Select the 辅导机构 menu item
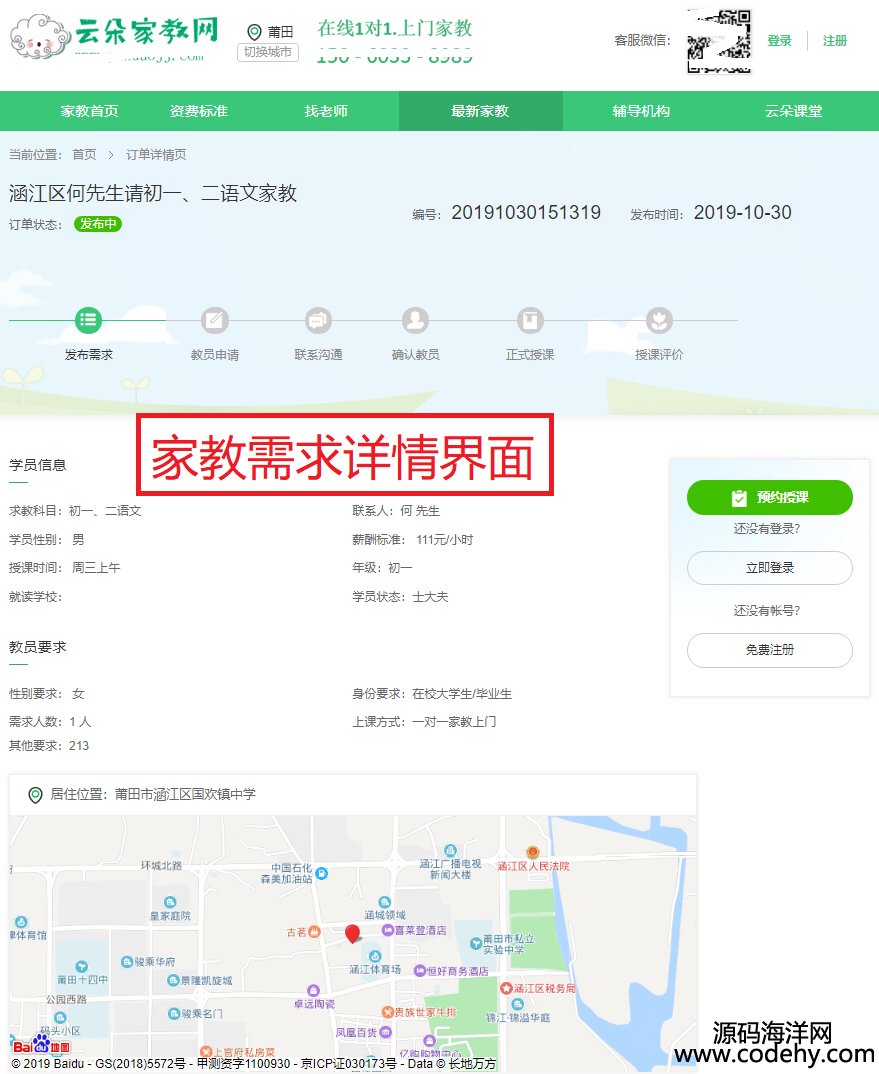Viewport: 879px width, 1074px height. [x=641, y=111]
